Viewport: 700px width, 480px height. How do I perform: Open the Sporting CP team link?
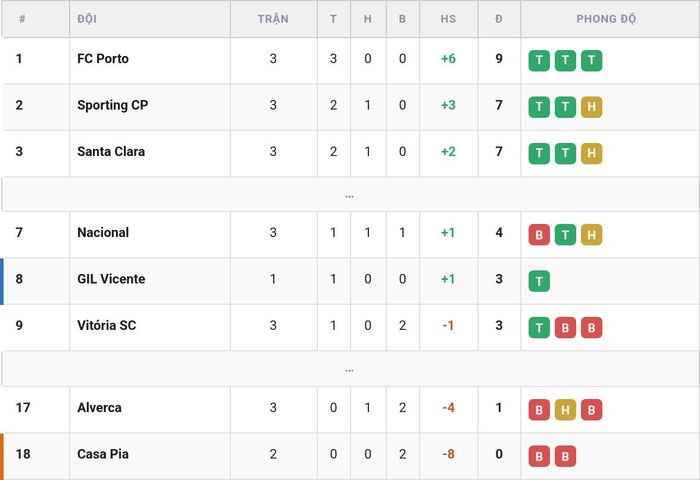[x=112, y=105]
